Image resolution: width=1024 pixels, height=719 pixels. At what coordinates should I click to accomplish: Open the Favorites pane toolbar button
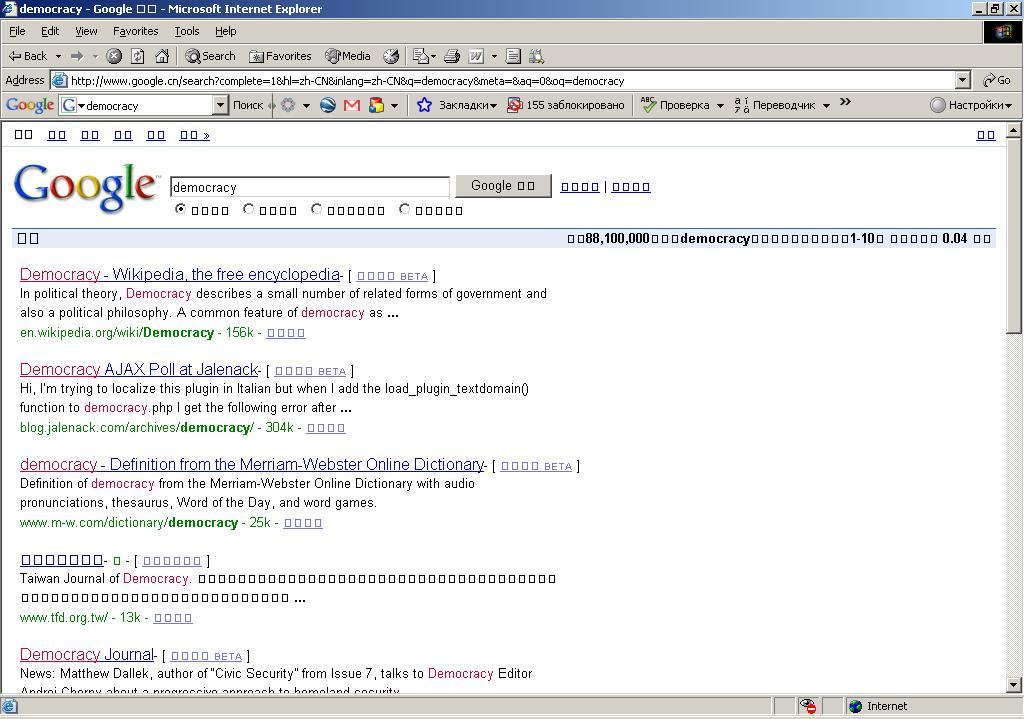coord(281,56)
